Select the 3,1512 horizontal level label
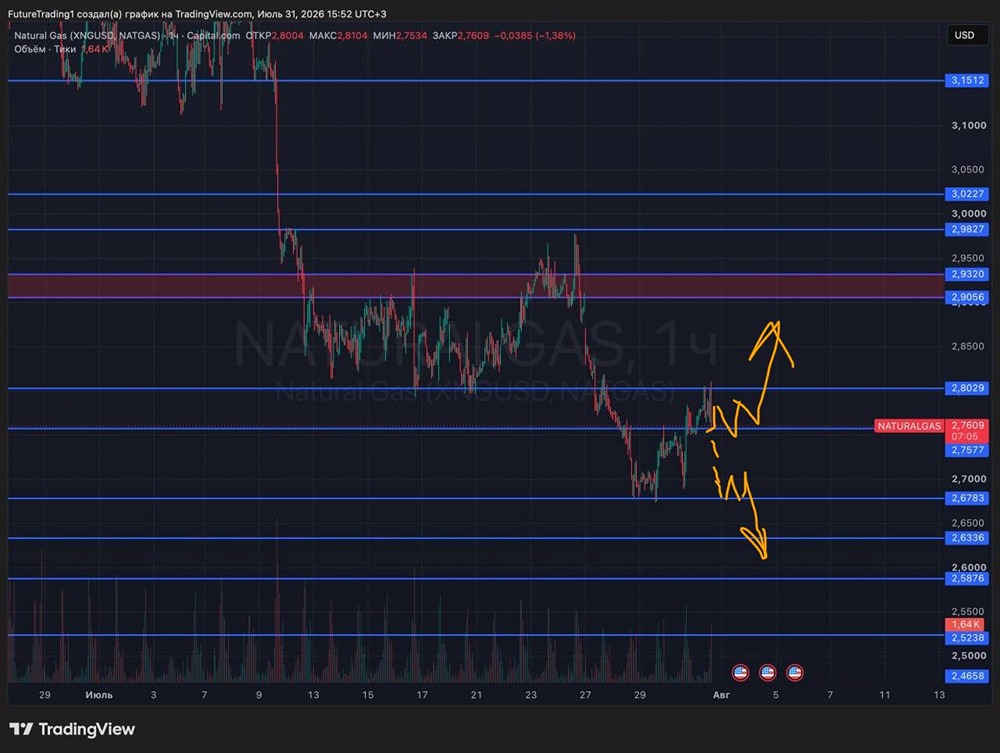1000x753 pixels. tap(967, 80)
